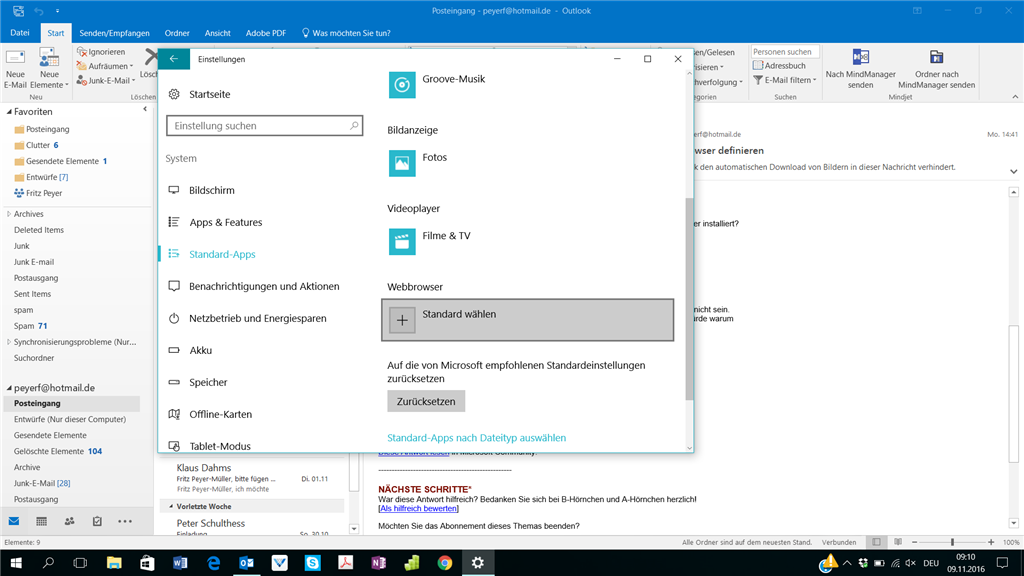Minimize the folder pane with arrow
This screenshot has height=576, width=1024.
click(x=145, y=110)
